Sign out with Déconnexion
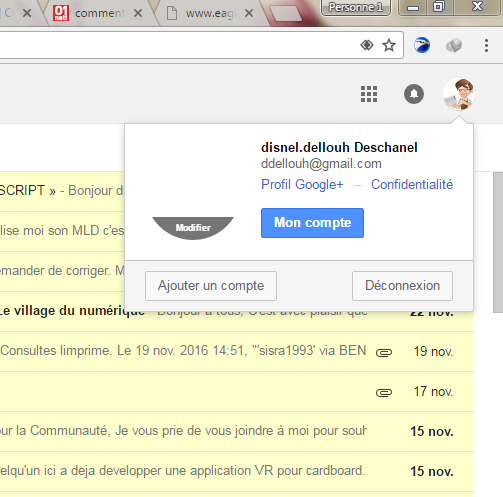503x497 pixels. pos(402,286)
